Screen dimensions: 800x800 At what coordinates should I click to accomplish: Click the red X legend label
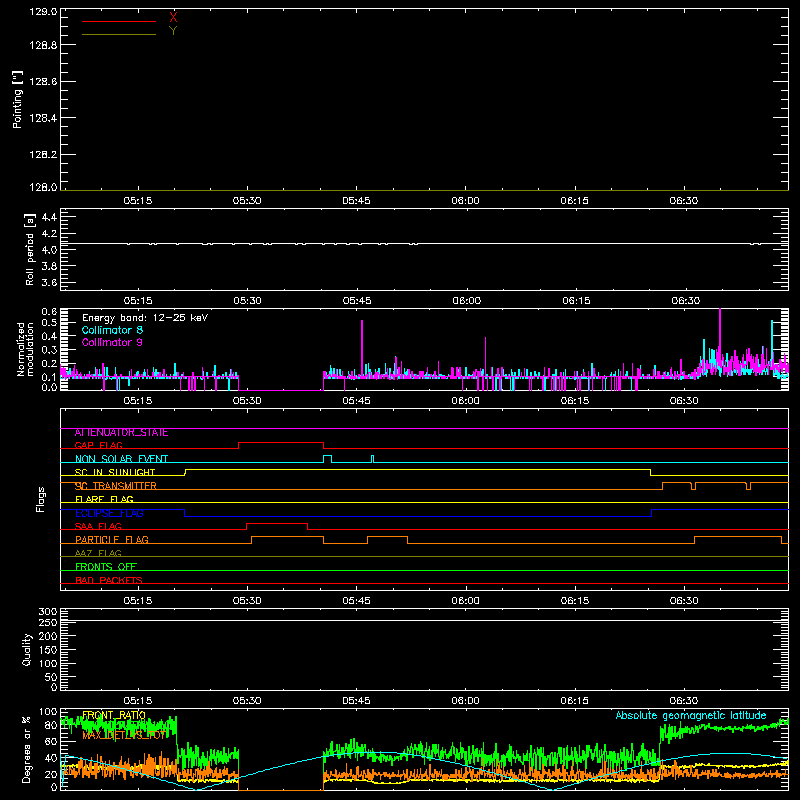tap(173, 18)
